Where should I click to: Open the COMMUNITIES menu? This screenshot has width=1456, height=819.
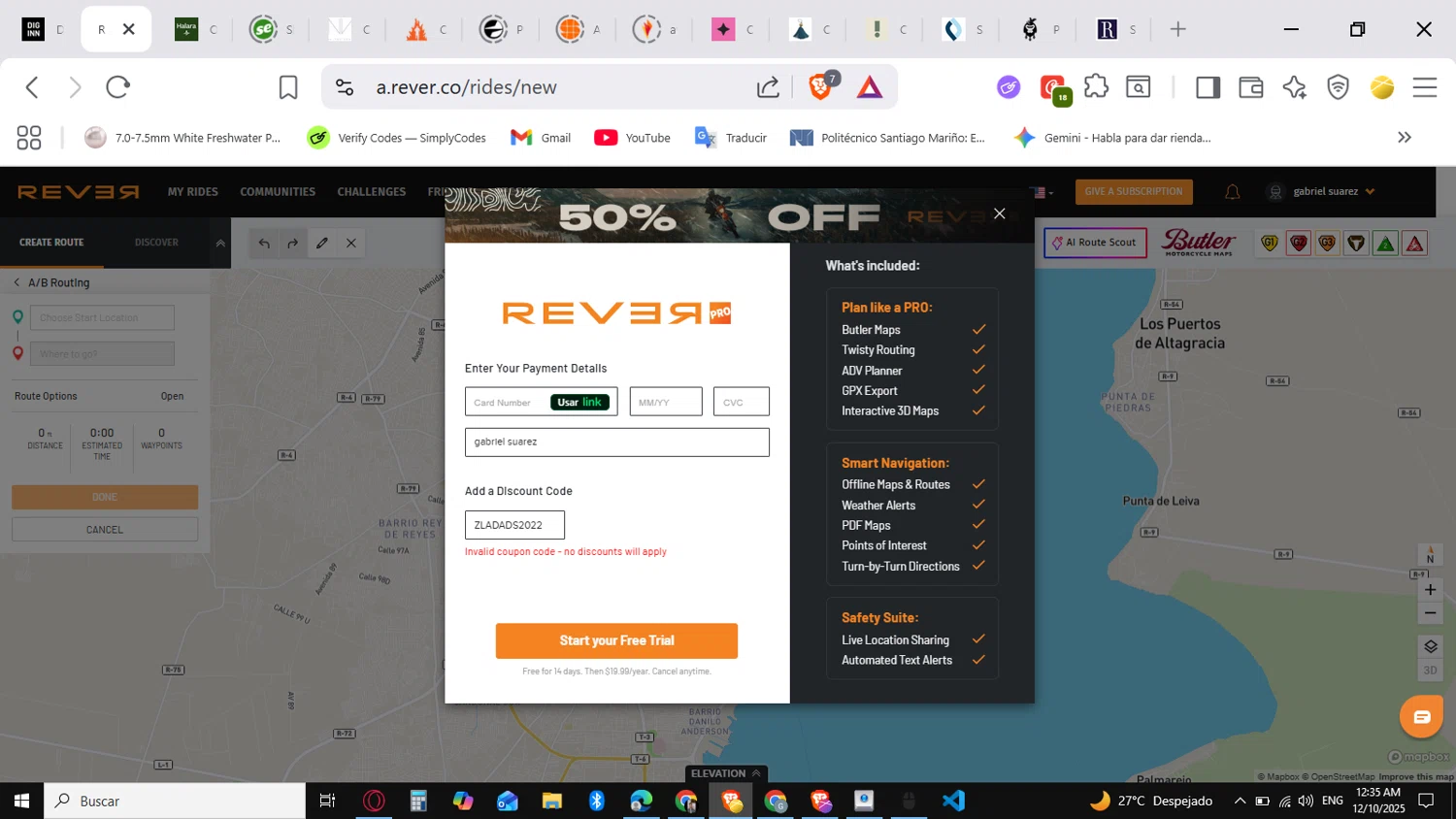coord(278,192)
